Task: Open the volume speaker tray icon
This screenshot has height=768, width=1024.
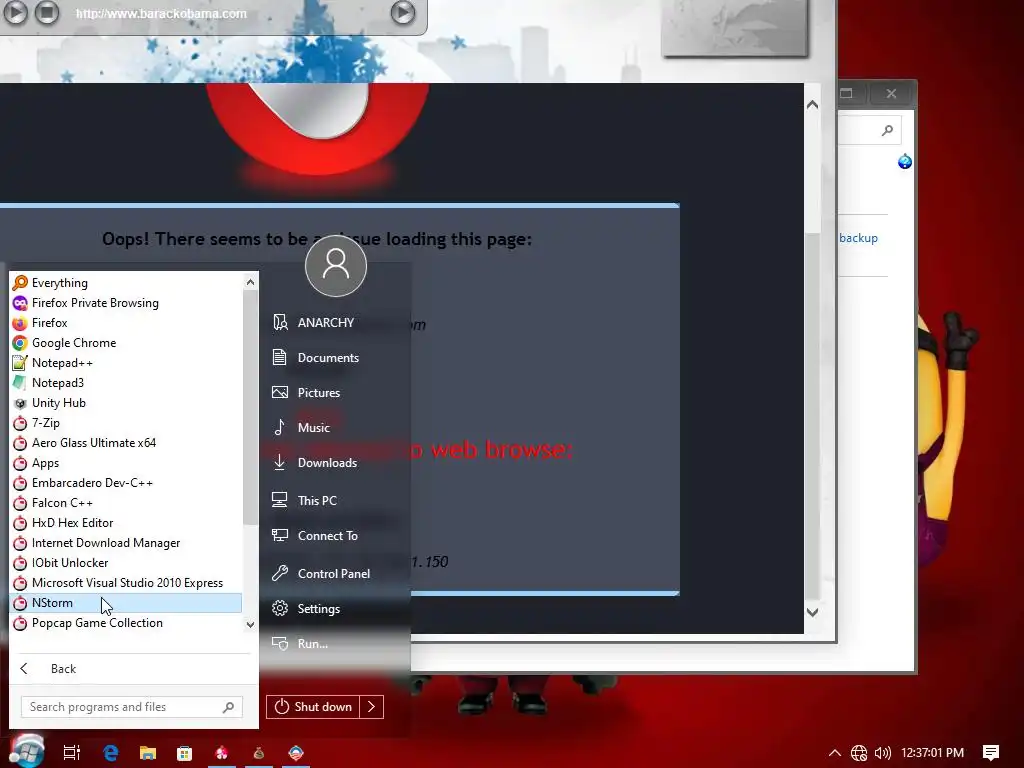Action: [x=882, y=753]
